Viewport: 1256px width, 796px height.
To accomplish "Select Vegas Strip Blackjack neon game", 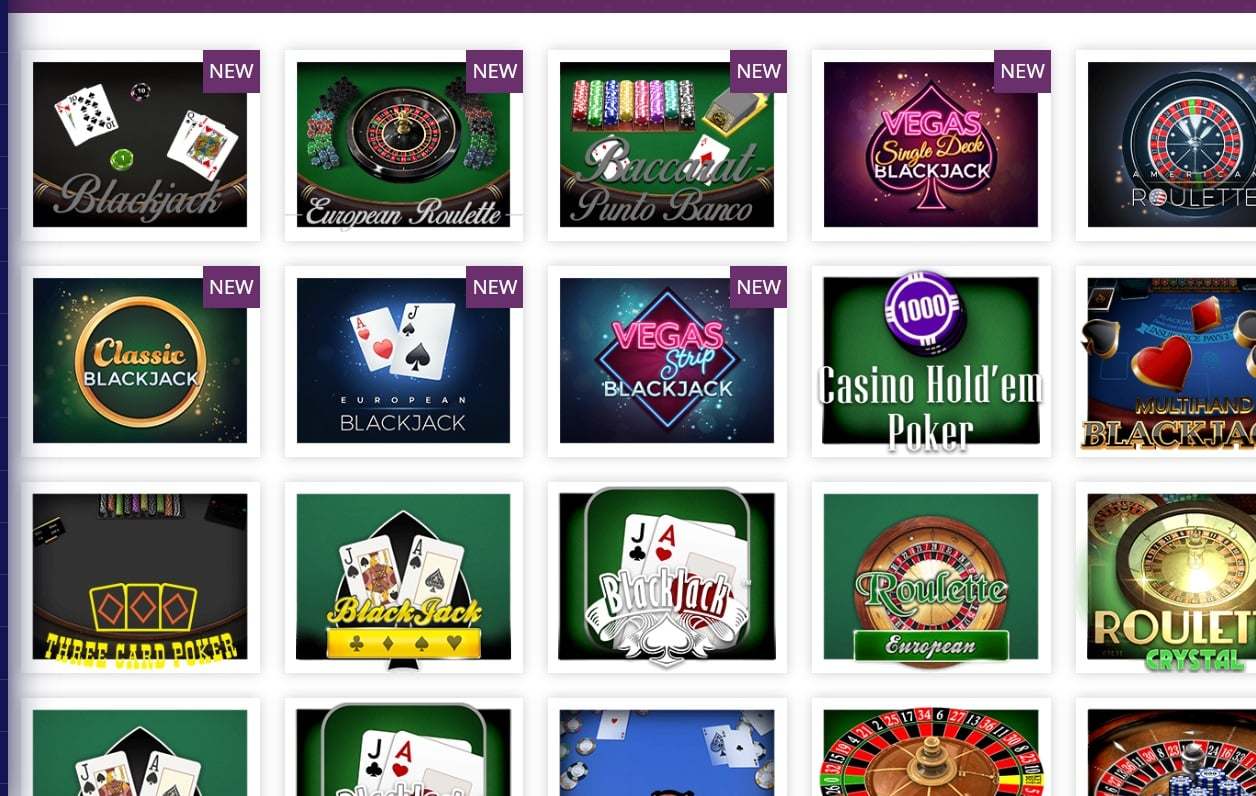I will 667,360.
